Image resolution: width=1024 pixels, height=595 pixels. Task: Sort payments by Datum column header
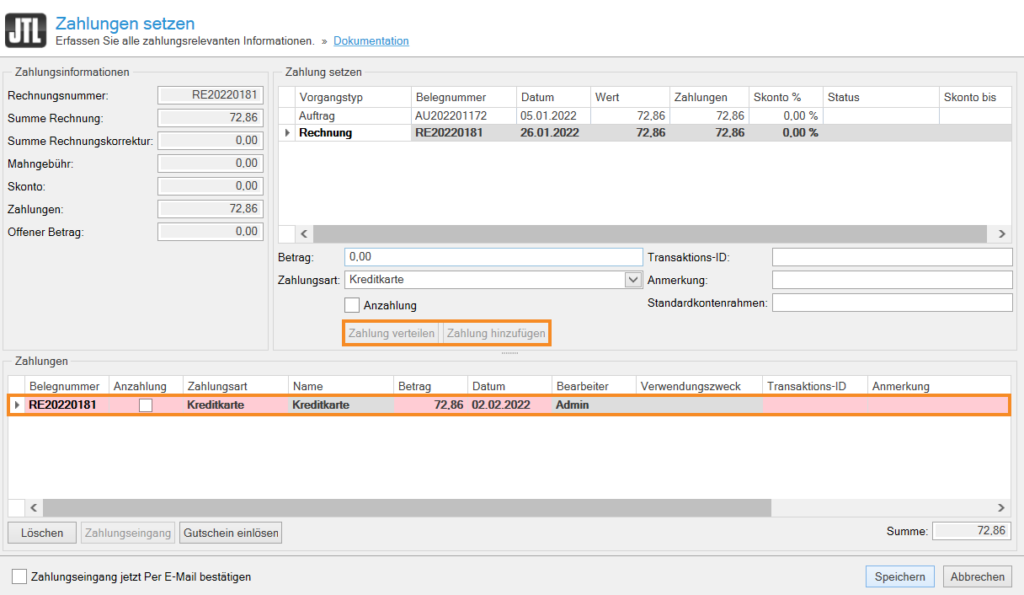[x=489, y=386]
